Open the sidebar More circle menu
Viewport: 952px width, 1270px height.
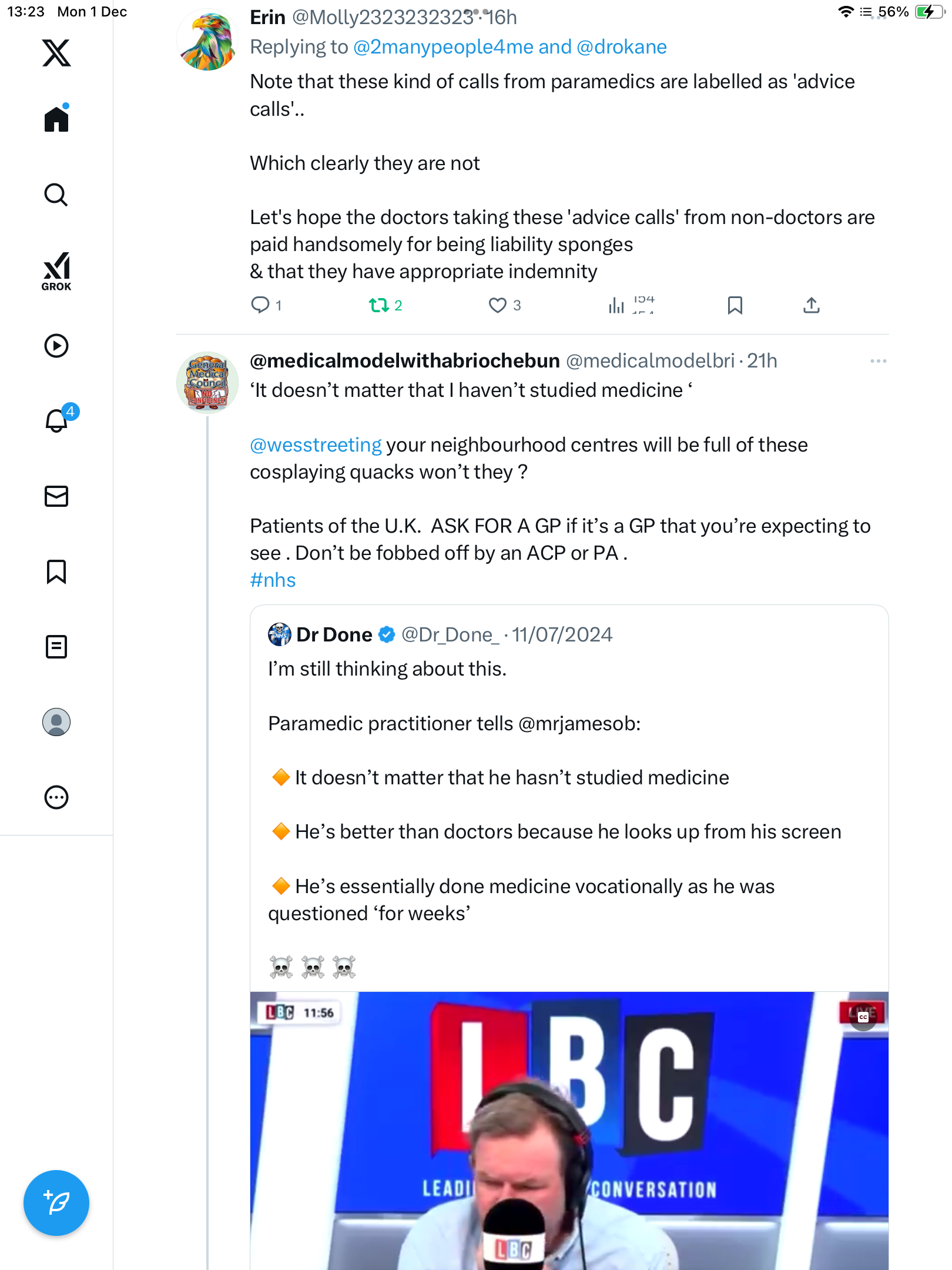point(56,797)
